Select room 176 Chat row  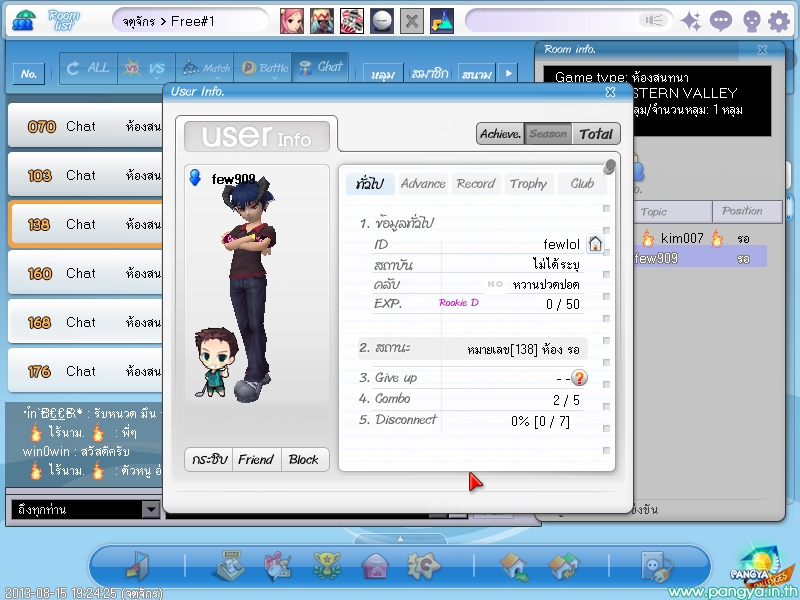[86, 371]
